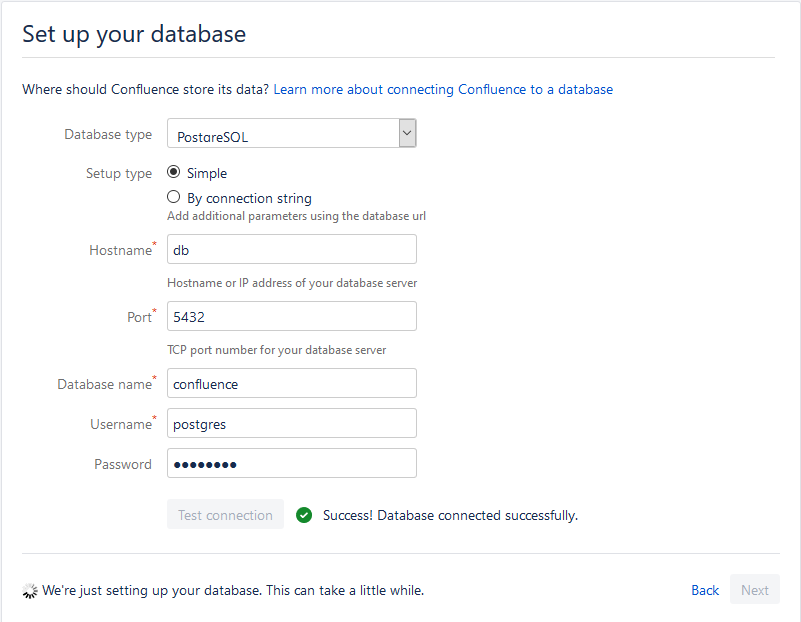Screen dimensions: 801x622
Task: Click the Database type label
Action: pyautogui.click(x=108, y=134)
